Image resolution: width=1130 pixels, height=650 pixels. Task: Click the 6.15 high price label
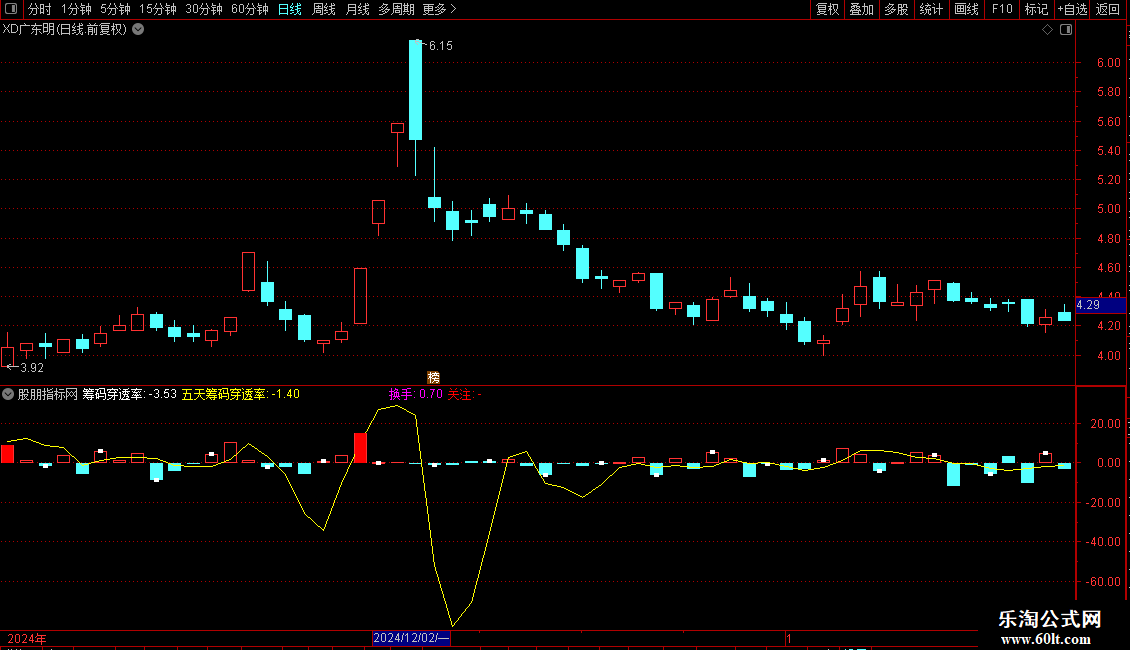coord(440,45)
